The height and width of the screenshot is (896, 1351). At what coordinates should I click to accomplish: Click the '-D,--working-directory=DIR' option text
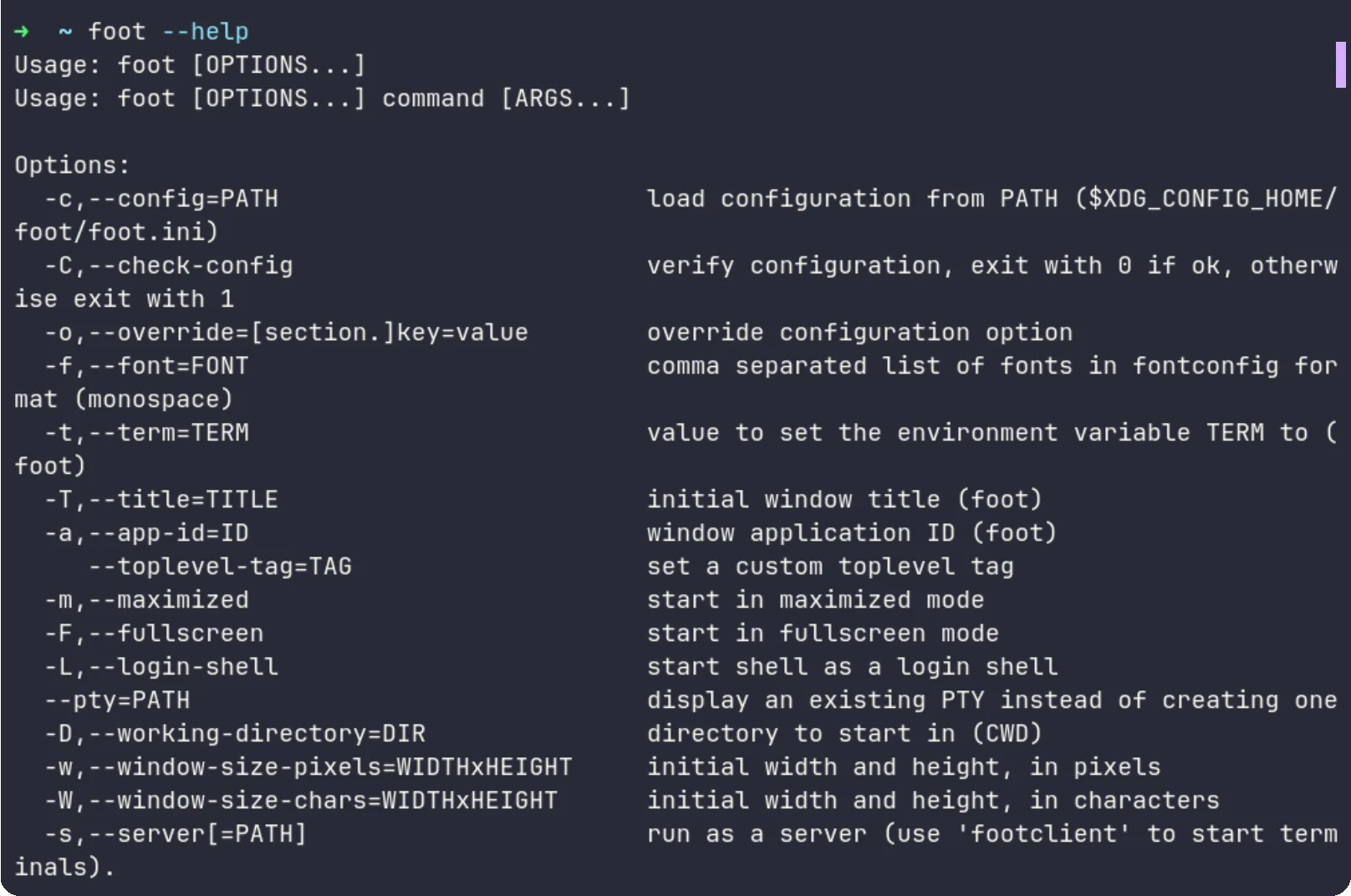point(235,734)
